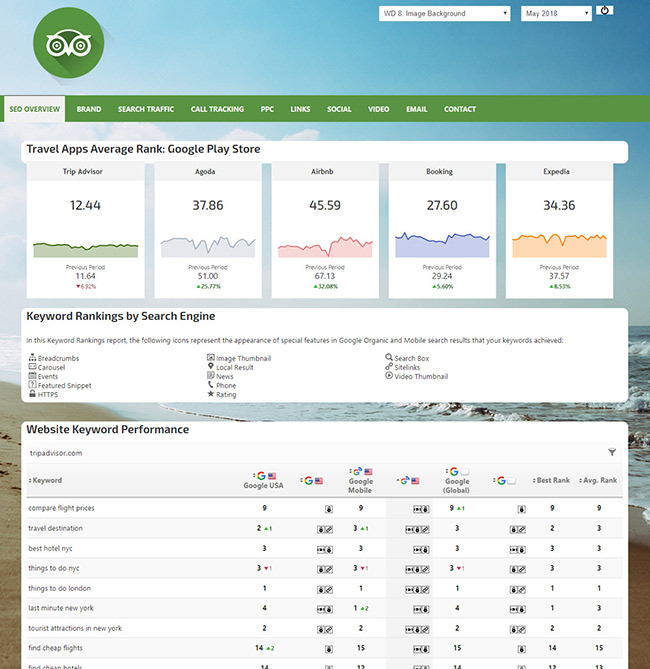
Task: Select keyword tourist attractions in new york
Action: 75,628
